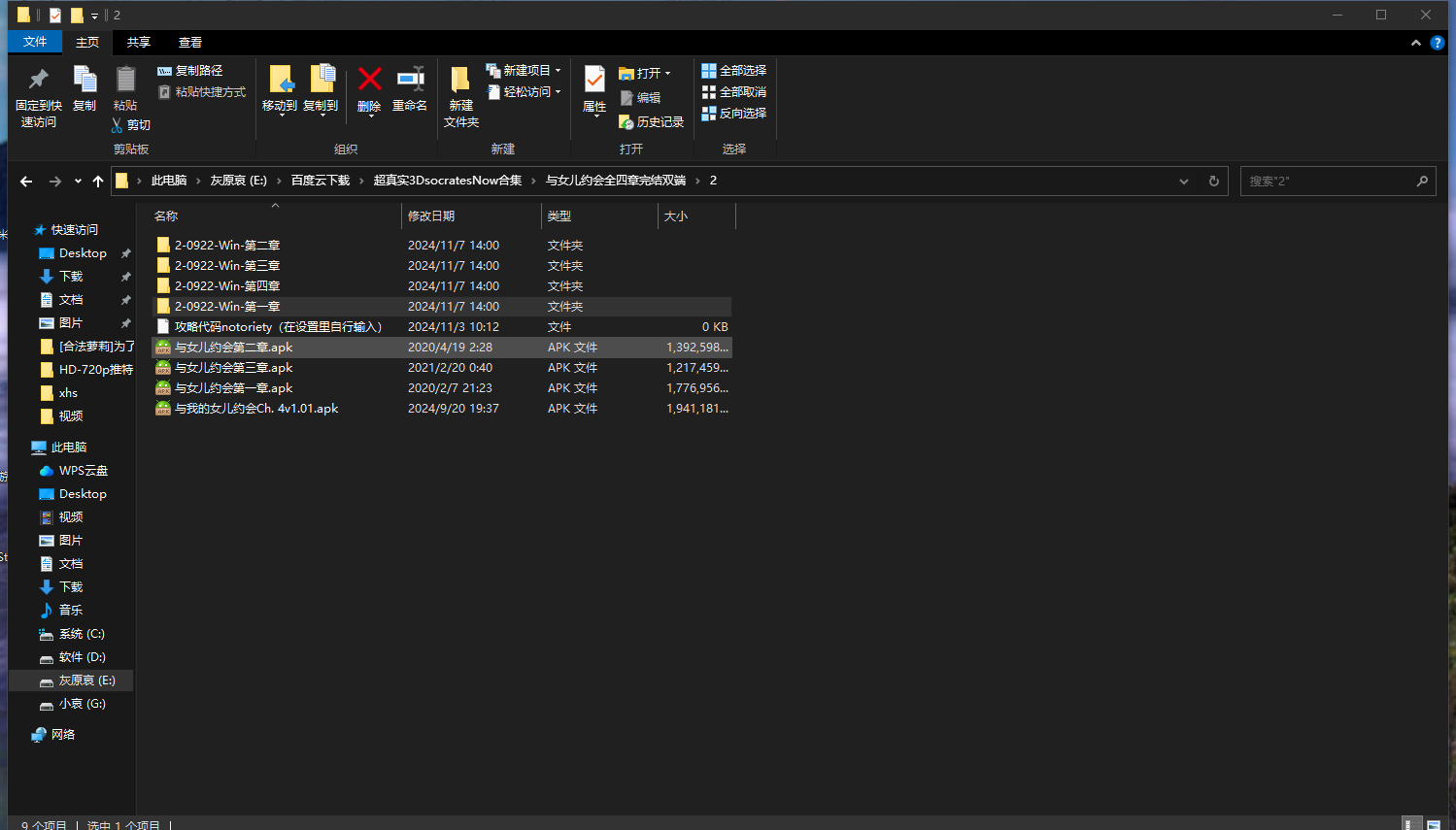This screenshot has height=830, width=1456.
Task: Expand the chevron after 灰原哀 (E:) in the address bar
Action: click(279, 181)
